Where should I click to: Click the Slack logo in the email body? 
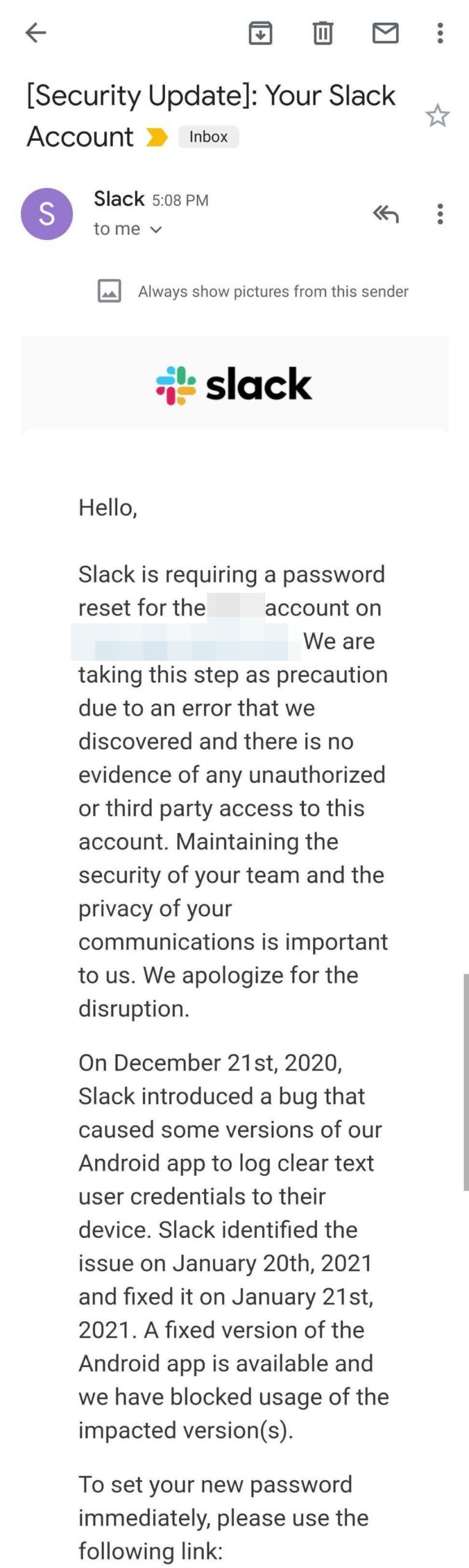pos(234,384)
